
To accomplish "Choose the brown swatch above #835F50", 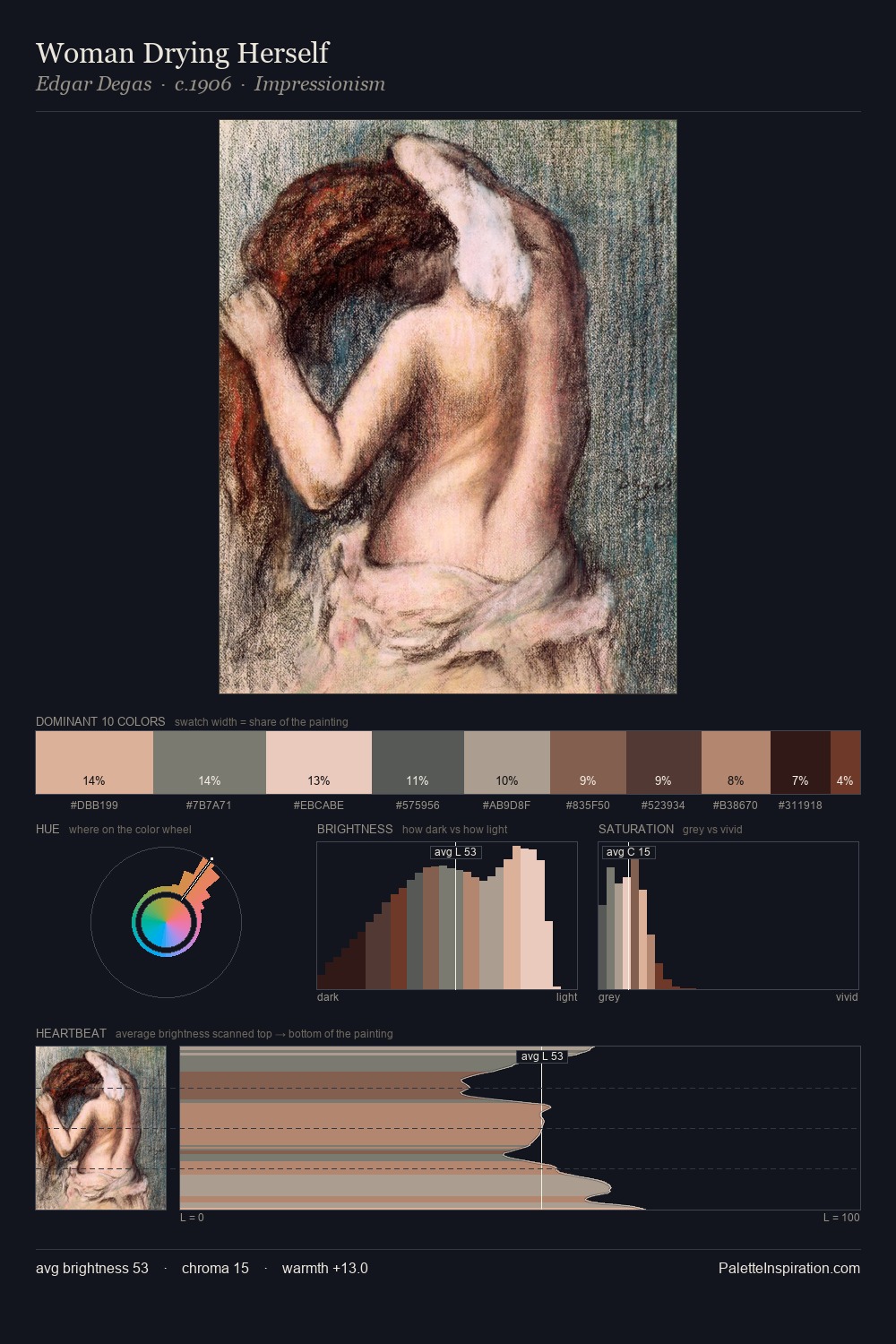I will 588,762.
